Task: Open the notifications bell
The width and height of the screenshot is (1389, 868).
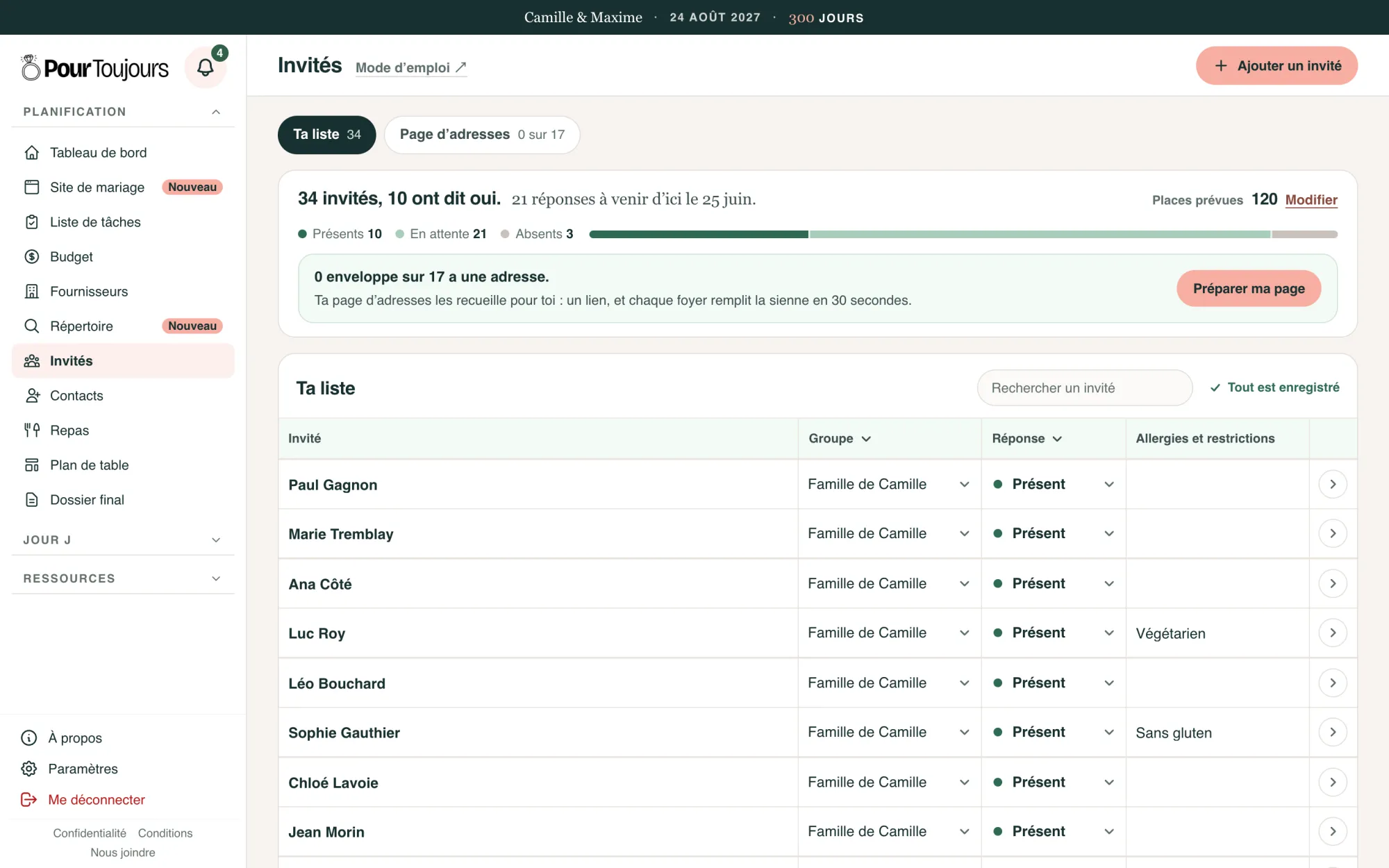Action: 205,67
